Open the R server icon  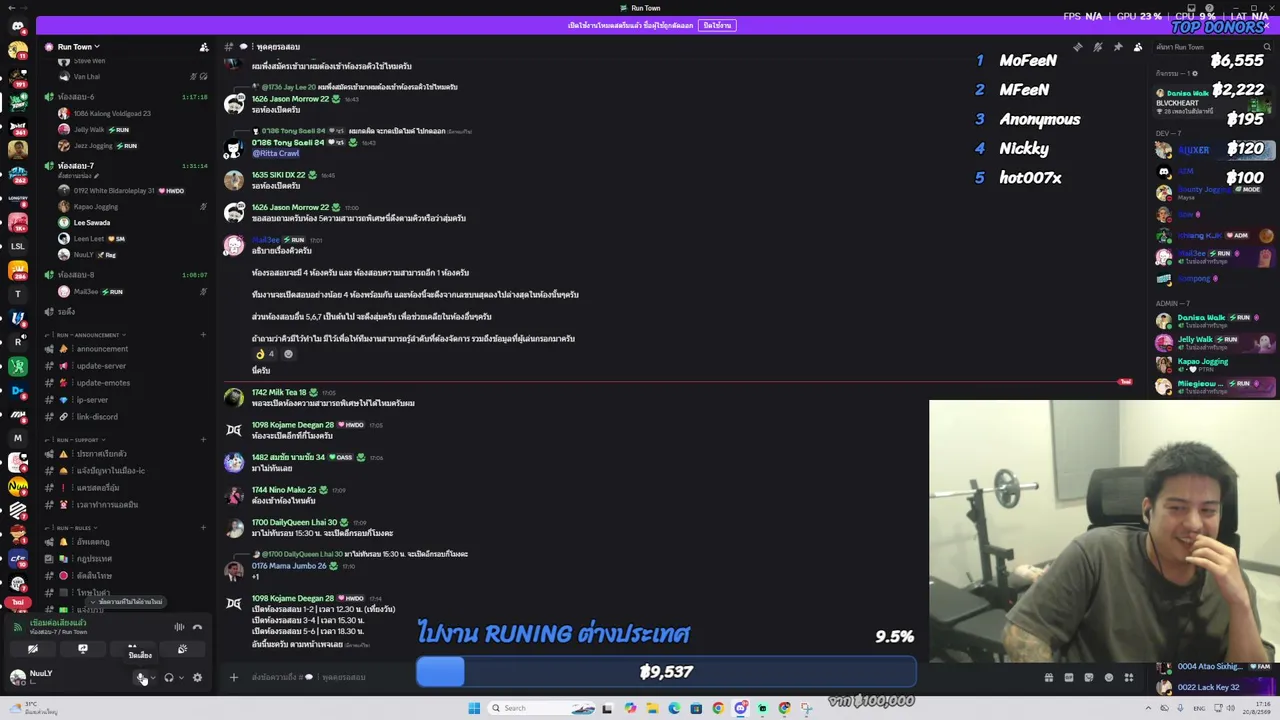click(18, 342)
